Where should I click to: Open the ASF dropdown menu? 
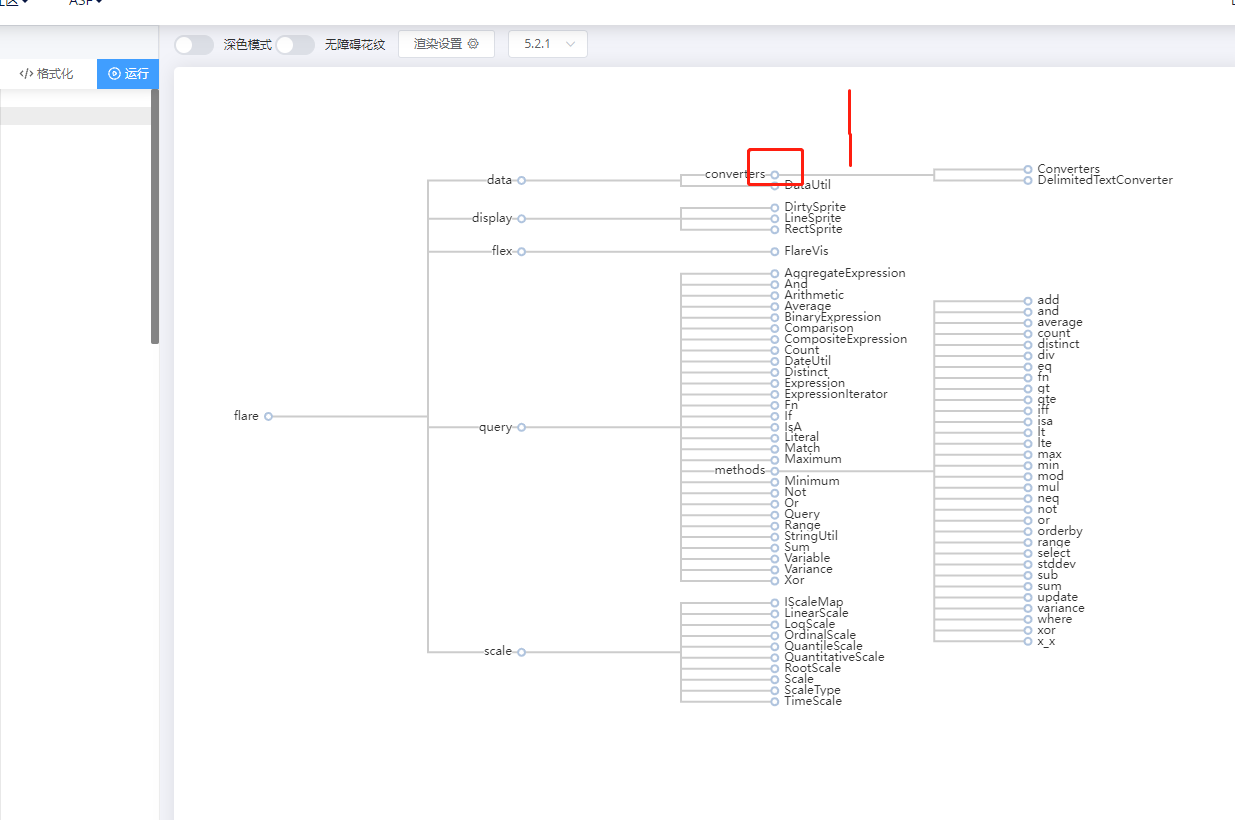82,5
